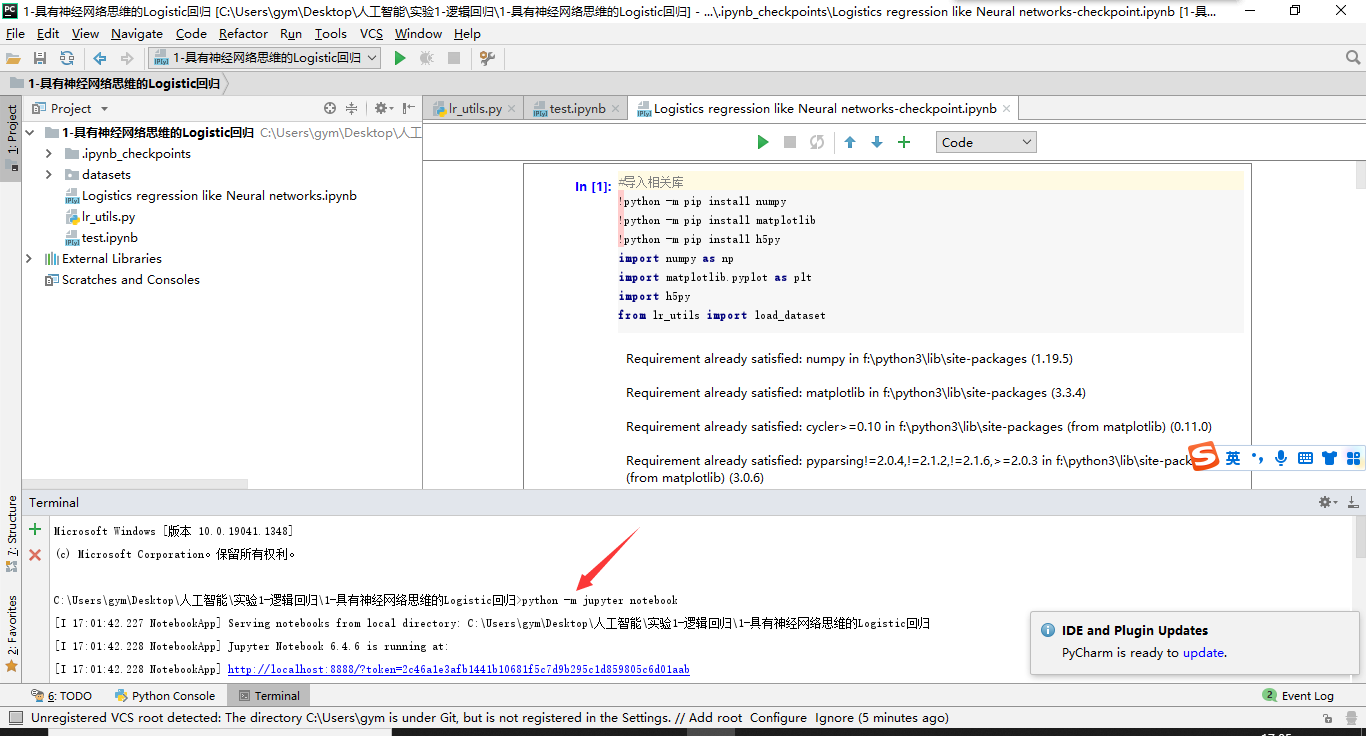1366x736 pixels.
Task: Click inside the In [1] code cell
Action: pos(930,250)
